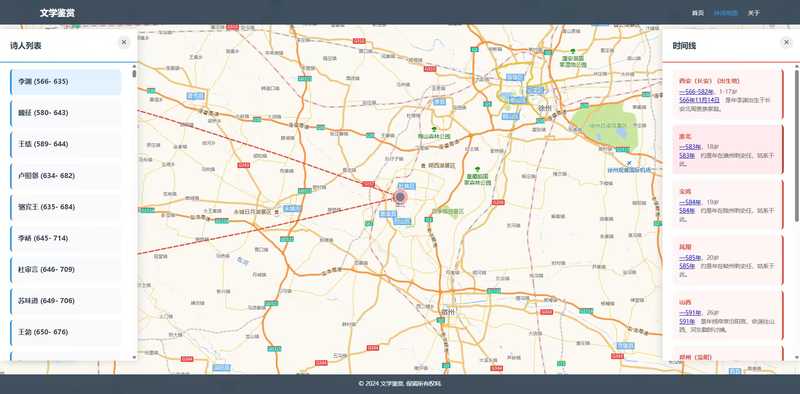The height and width of the screenshot is (394, 800).
Task: Click the airport icon near 徐州观音国际机场
Action: 629,163
